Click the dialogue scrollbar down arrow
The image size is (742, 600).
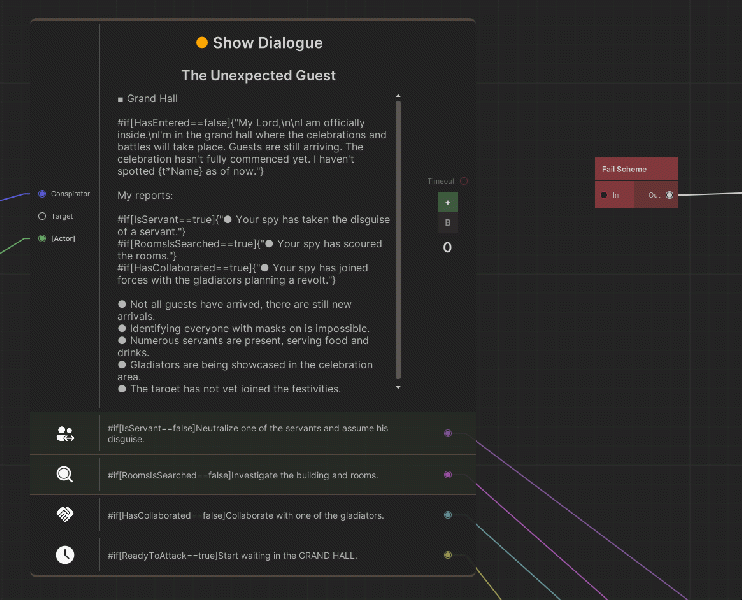pyautogui.click(x=398, y=387)
